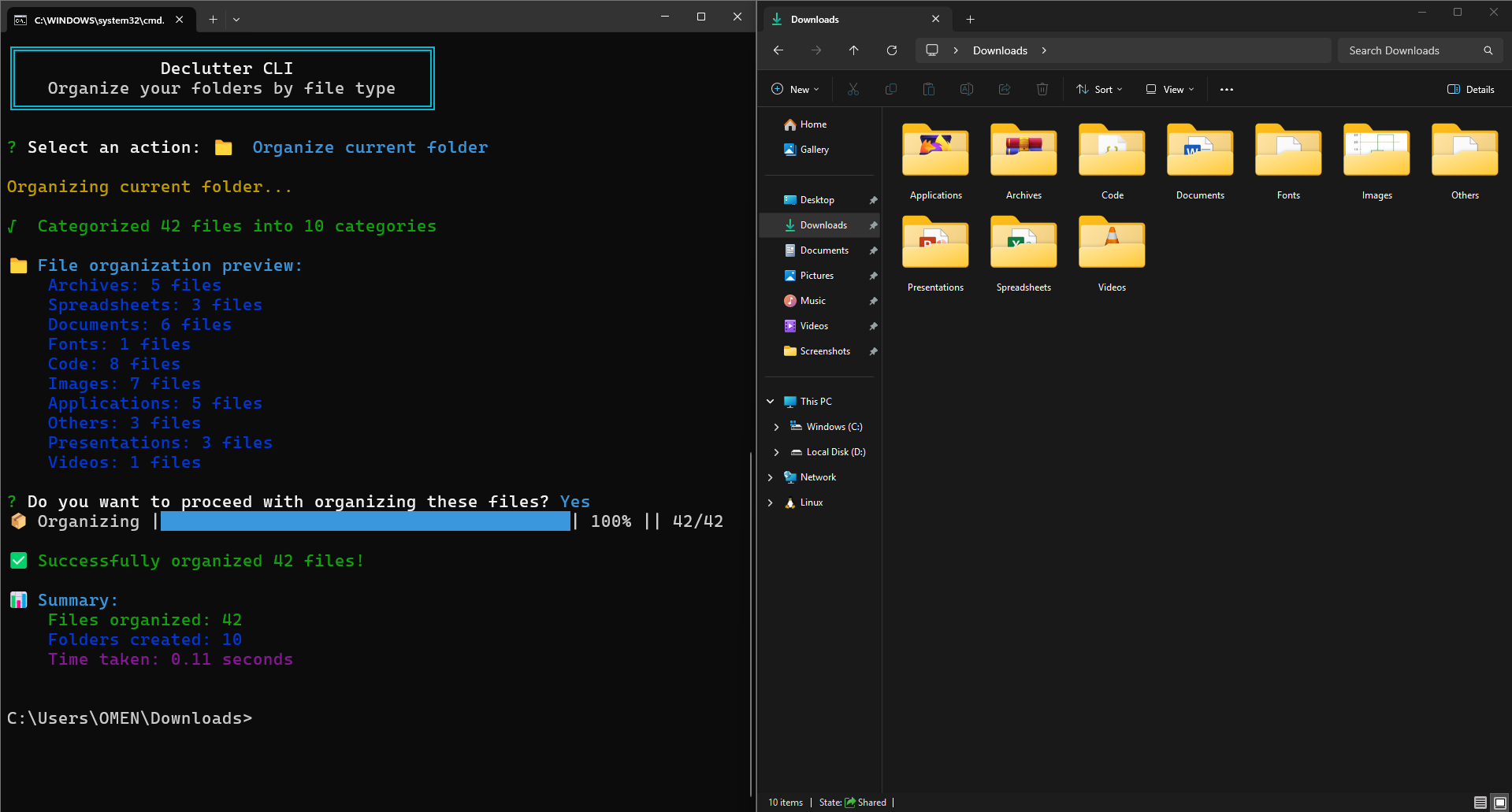Collapse the This PC tree node
This screenshot has width=1512, height=812.
[x=771, y=402]
